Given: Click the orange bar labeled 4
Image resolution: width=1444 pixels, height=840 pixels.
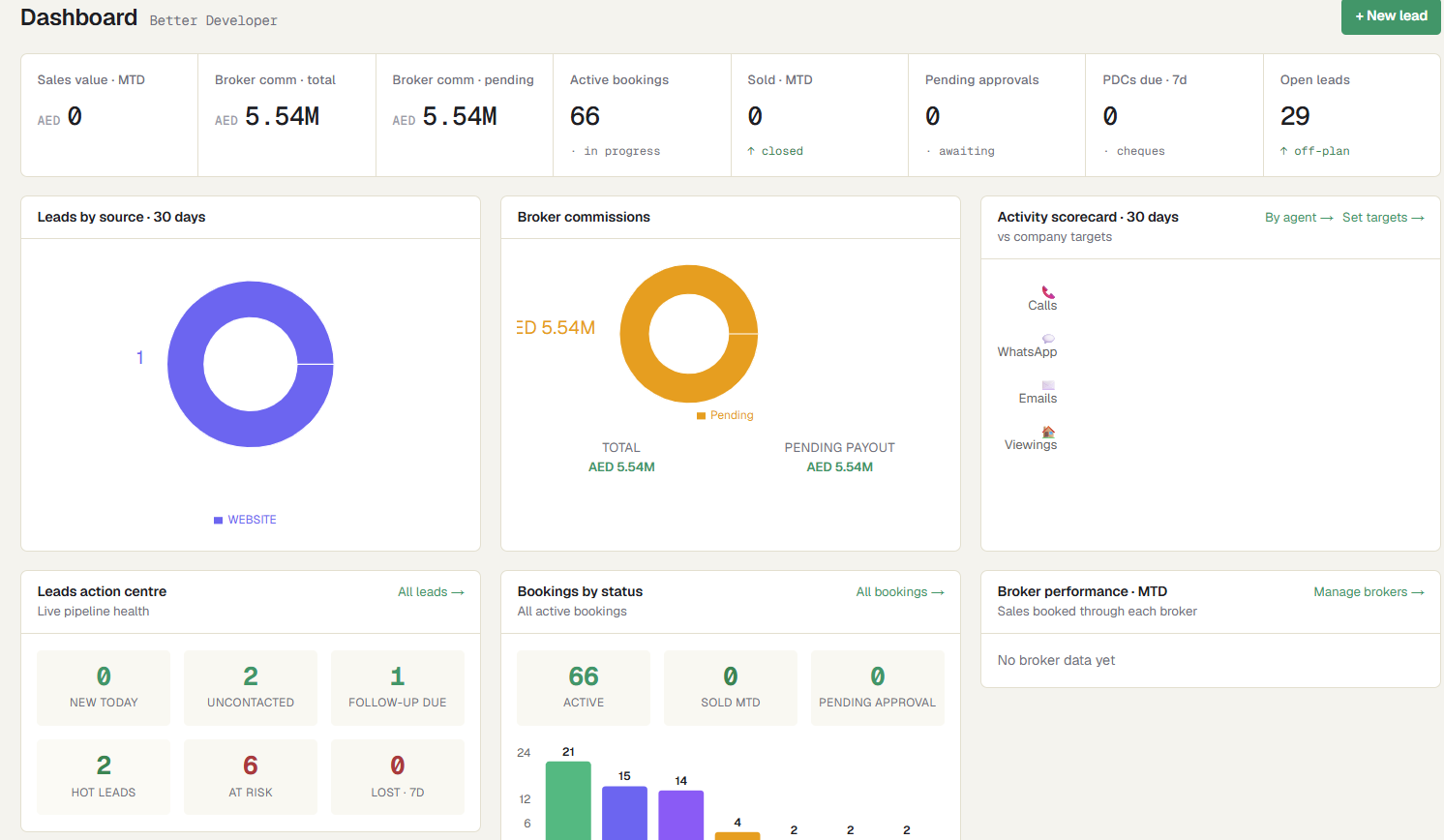Looking at the screenshot, I should click(737, 836).
